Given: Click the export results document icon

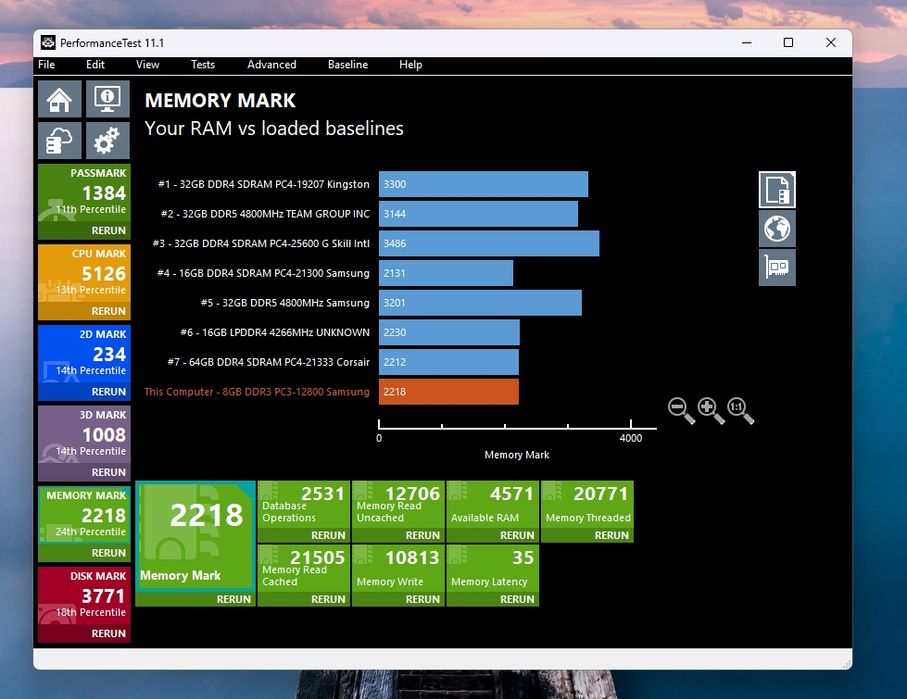Looking at the screenshot, I should [x=777, y=189].
